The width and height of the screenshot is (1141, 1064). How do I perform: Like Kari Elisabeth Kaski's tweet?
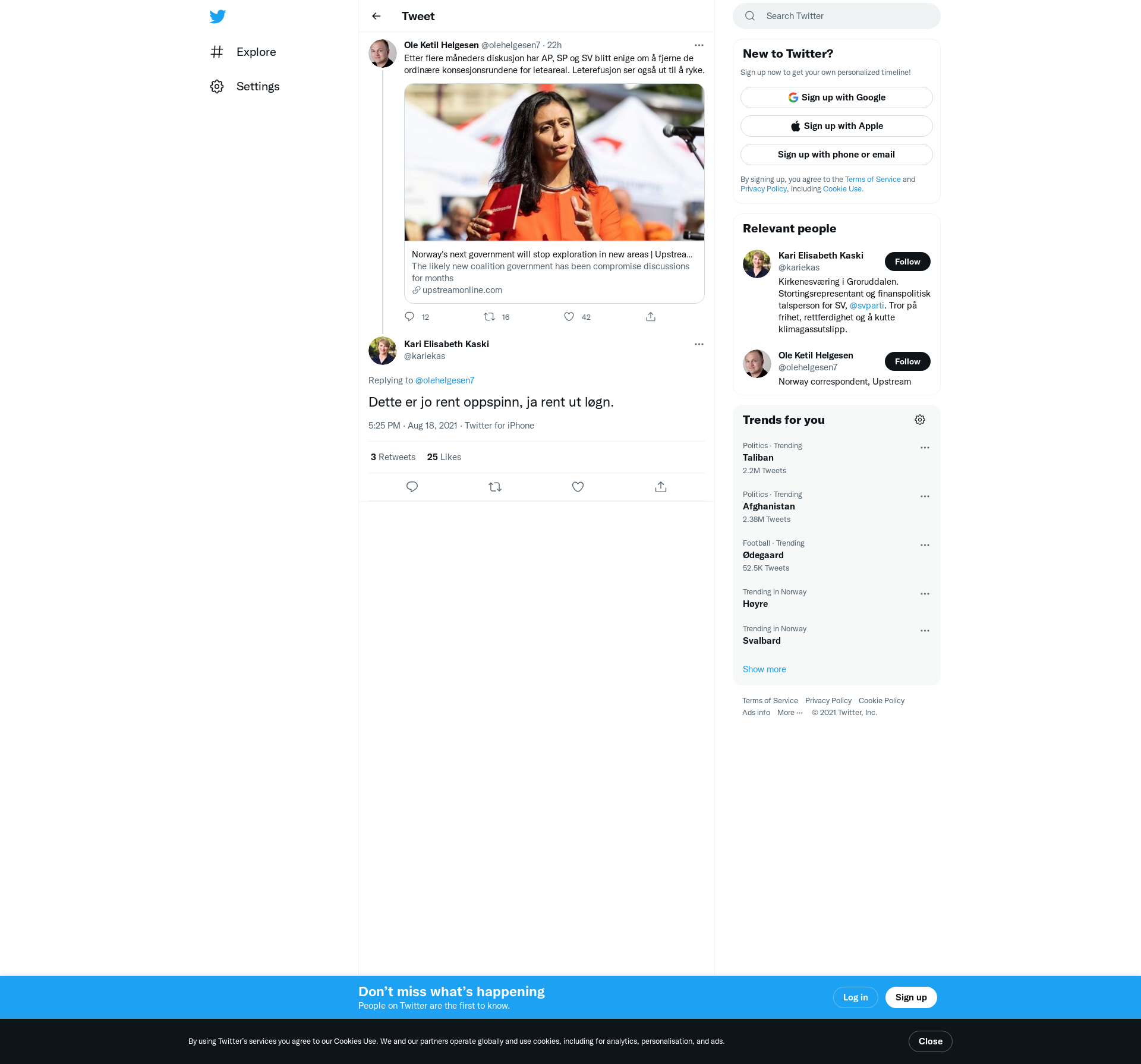point(578,487)
